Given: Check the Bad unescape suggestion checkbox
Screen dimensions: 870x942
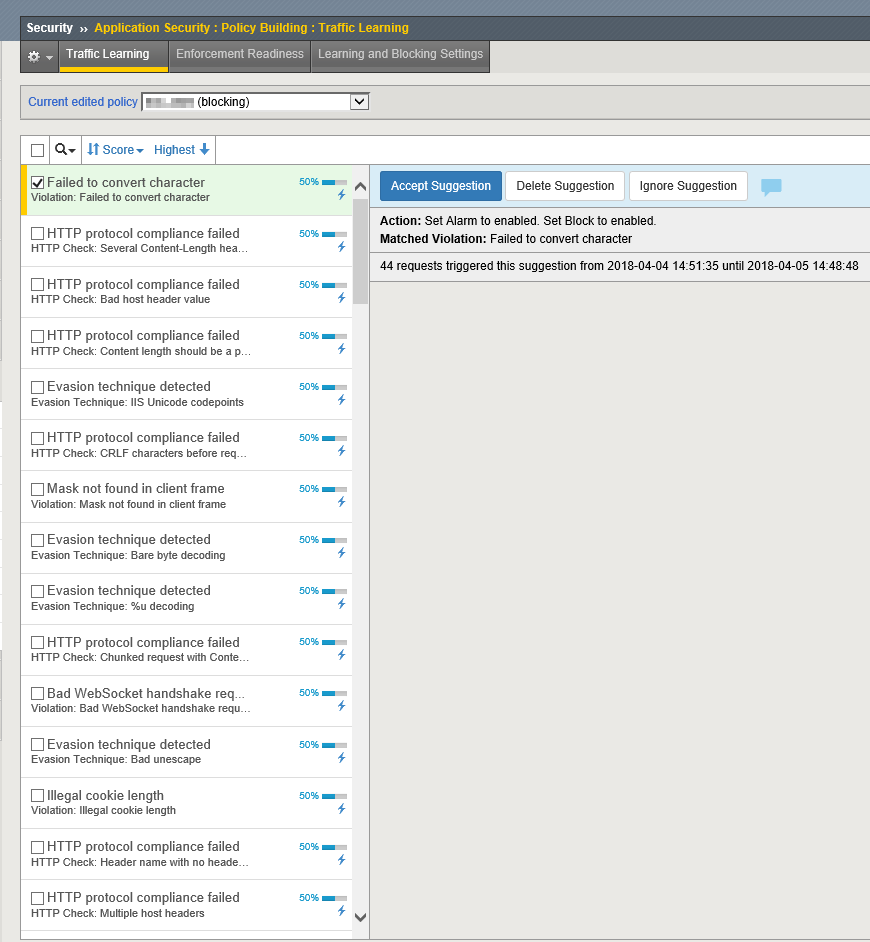Looking at the screenshot, I should pos(37,744).
